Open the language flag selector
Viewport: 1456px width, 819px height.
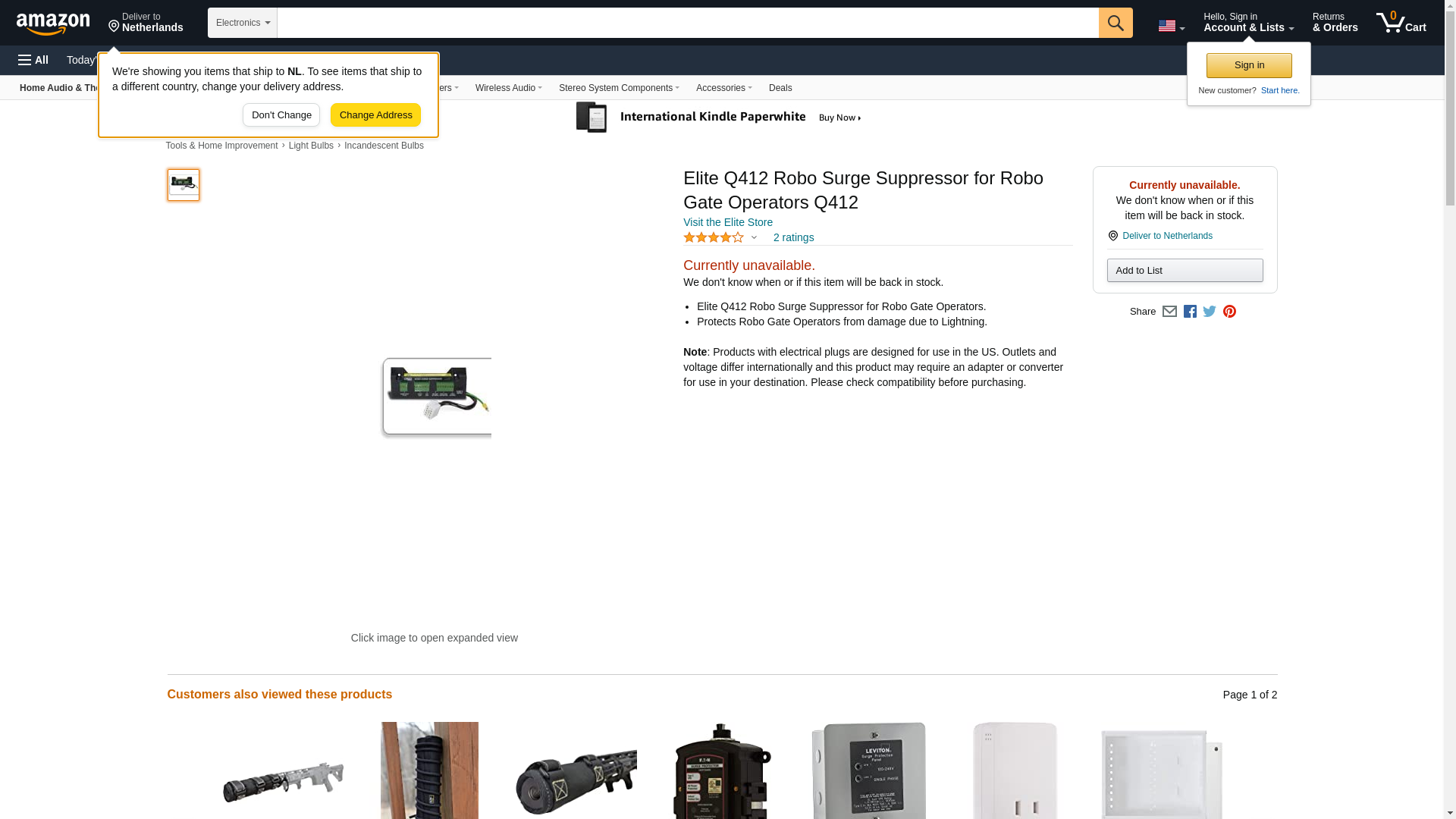click(x=1172, y=26)
